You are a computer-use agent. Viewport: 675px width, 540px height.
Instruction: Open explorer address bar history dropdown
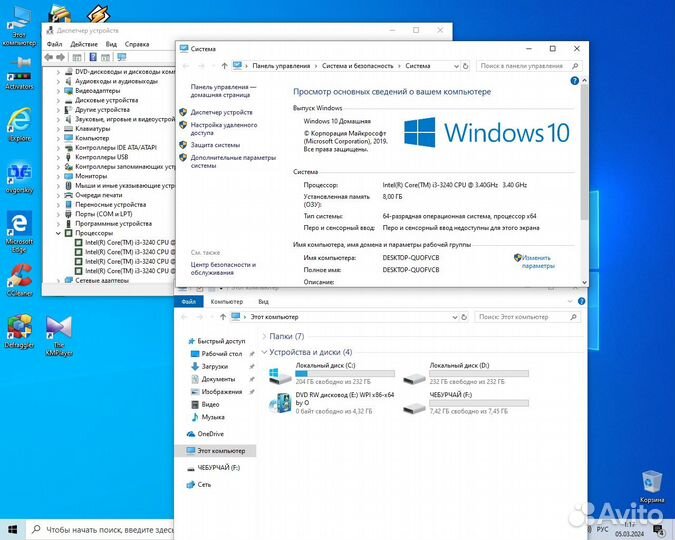[455, 317]
